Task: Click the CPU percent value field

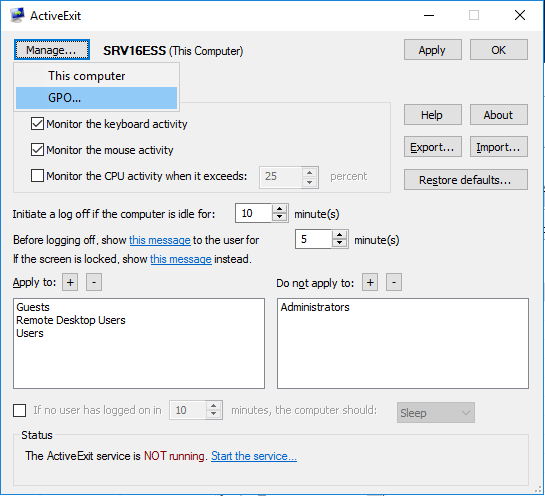Action: tap(280, 177)
